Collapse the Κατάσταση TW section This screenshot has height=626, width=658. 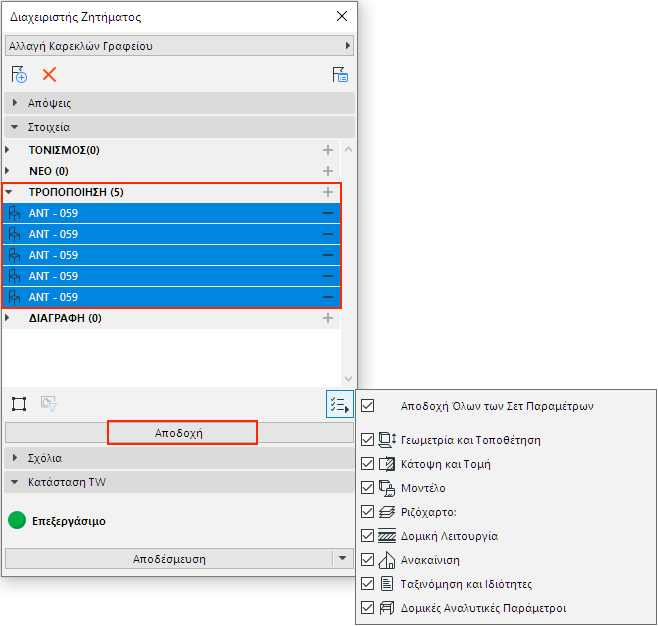point(15,482)
